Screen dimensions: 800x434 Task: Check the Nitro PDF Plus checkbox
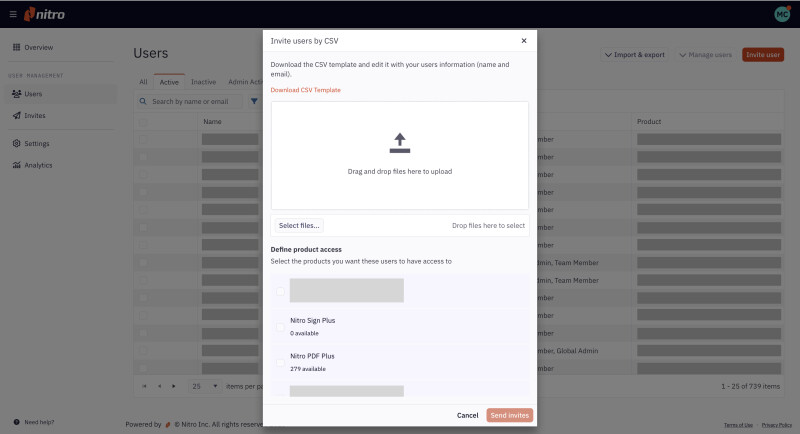coord(280,363)
